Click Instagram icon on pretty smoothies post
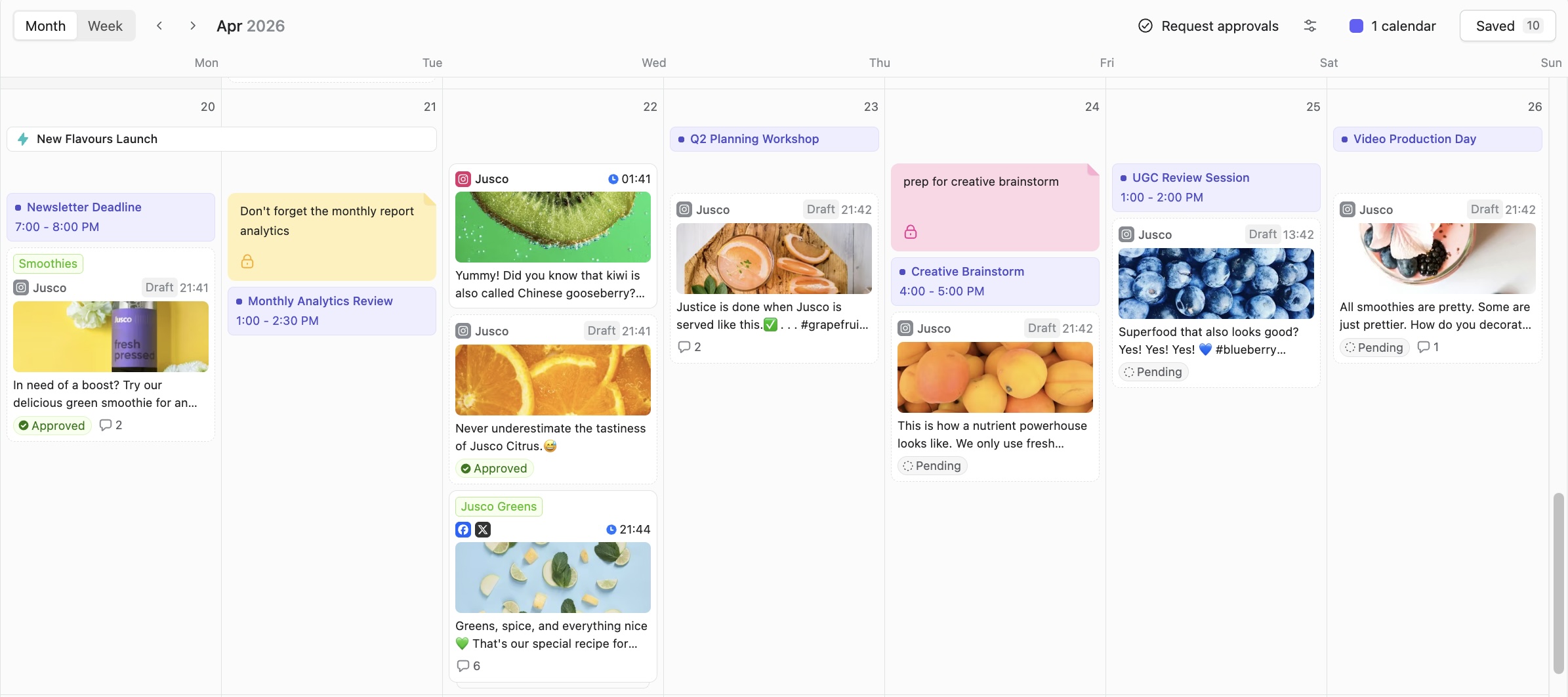Screen dimensions: 1568x697 coord(1348,209)
